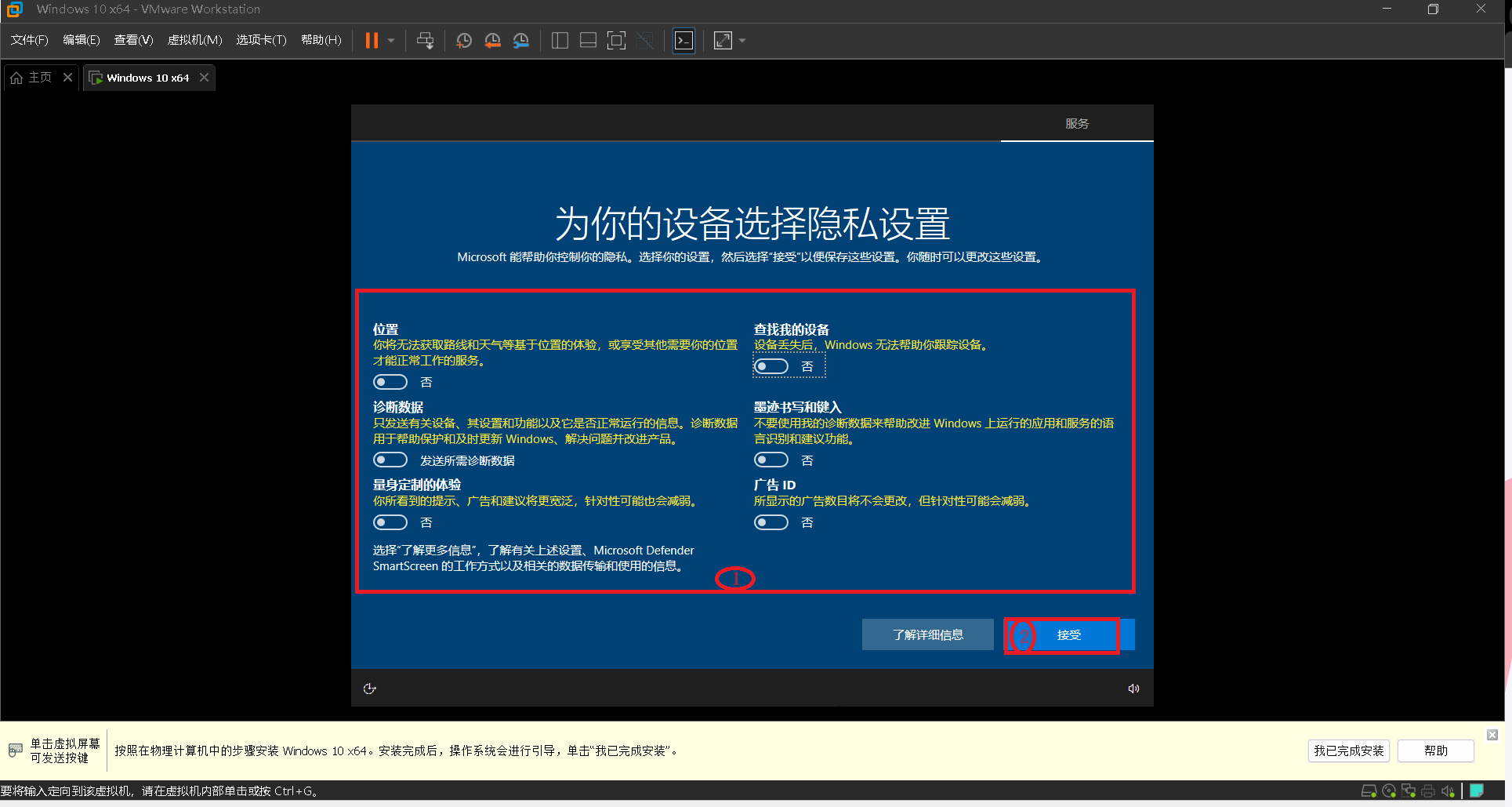Open the 查看(V) menu

coord(133,40)
